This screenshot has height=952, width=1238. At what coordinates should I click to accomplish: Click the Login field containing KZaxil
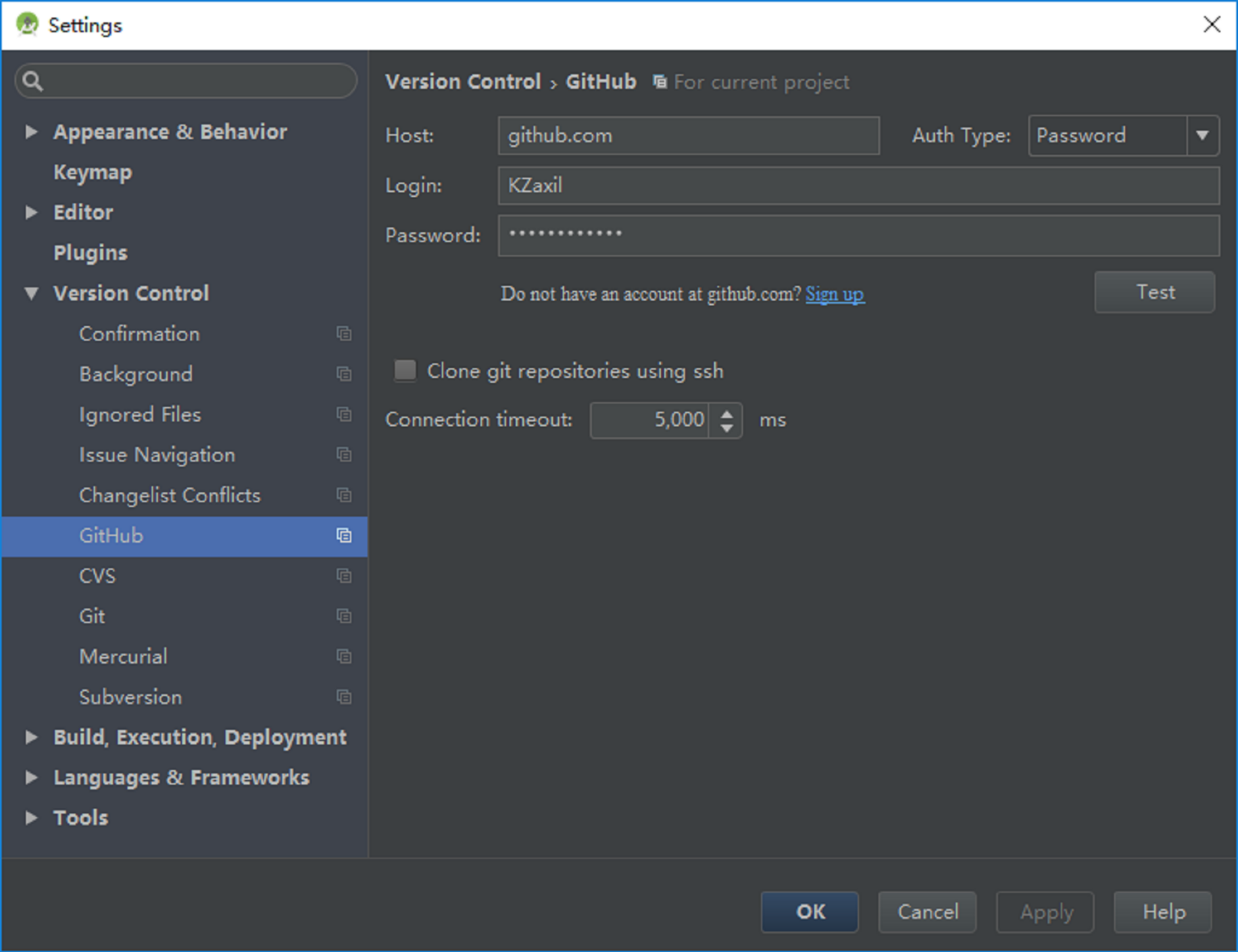click(859, 185)
